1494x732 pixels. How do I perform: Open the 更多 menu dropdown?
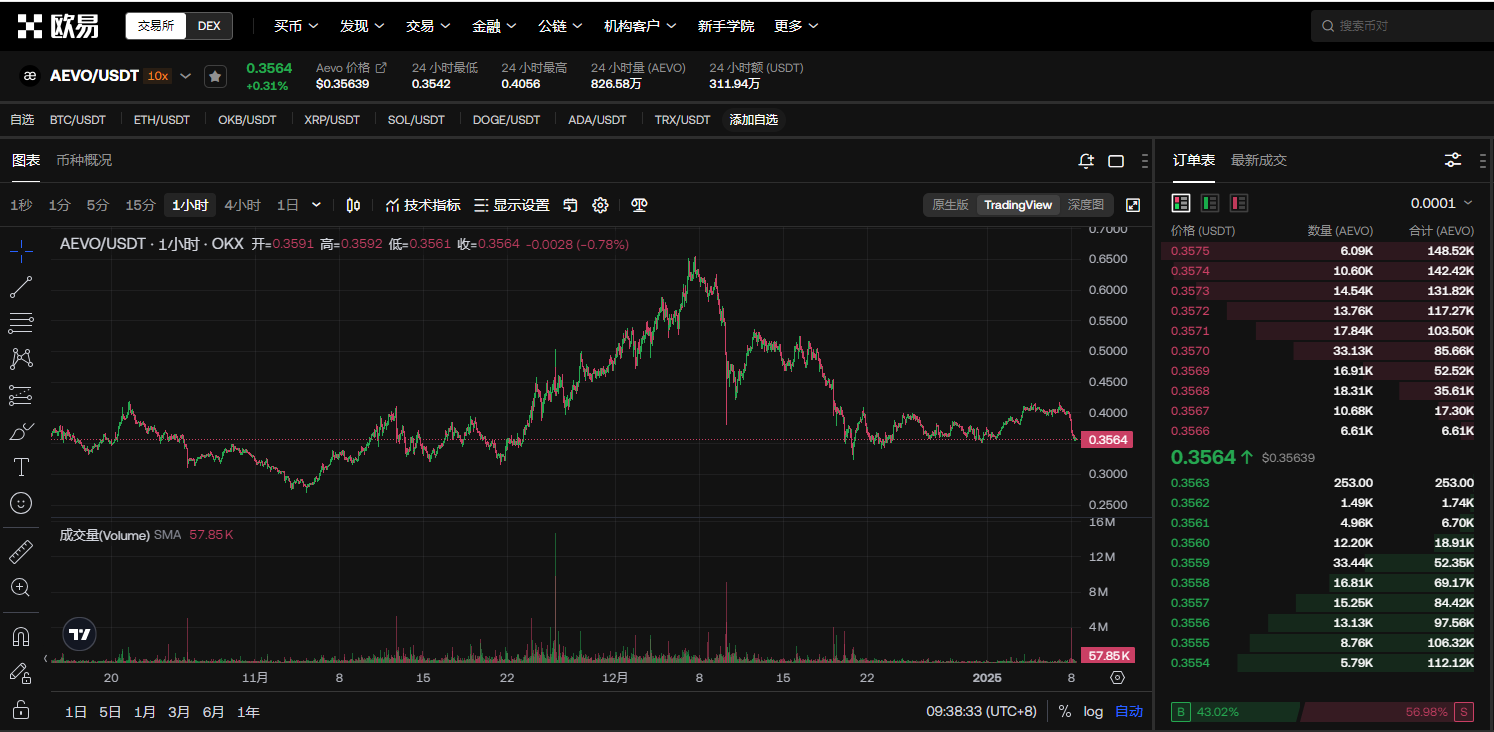(796, 26)
